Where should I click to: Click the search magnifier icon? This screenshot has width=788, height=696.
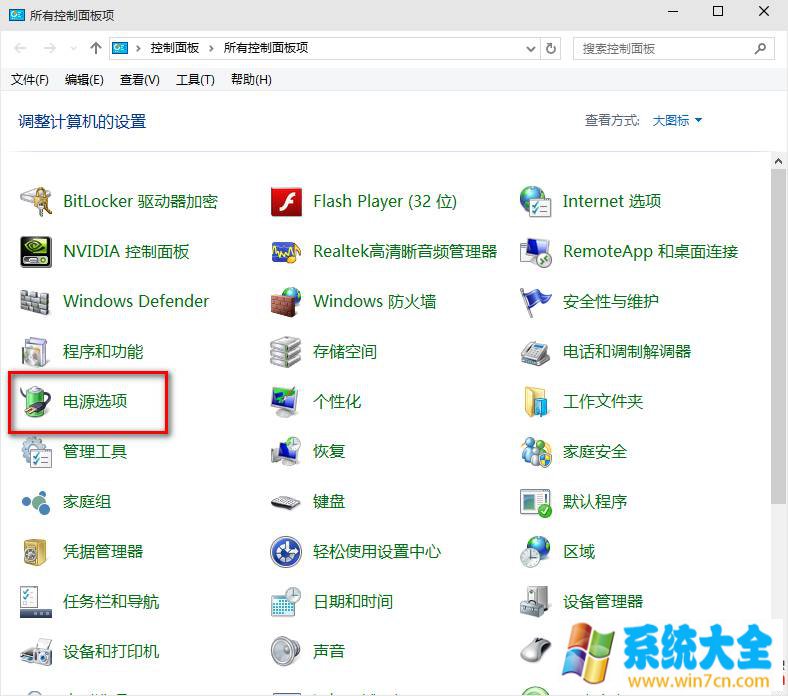point(760,49)
